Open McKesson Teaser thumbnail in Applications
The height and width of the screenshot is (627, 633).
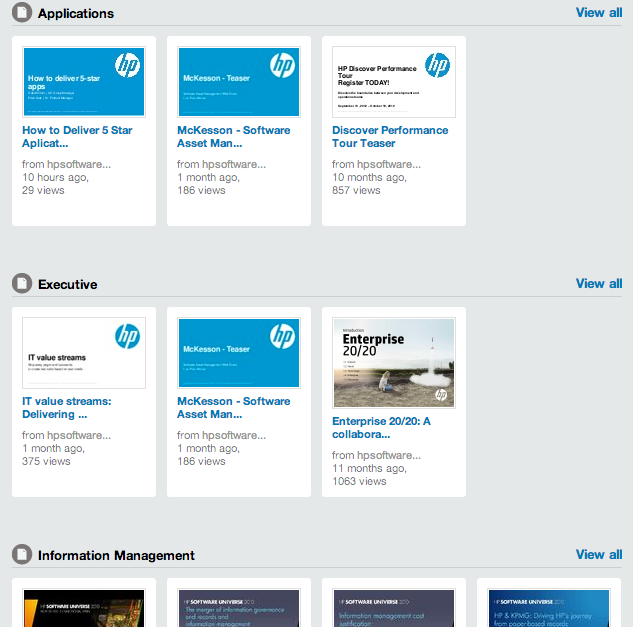coord(239,82)
